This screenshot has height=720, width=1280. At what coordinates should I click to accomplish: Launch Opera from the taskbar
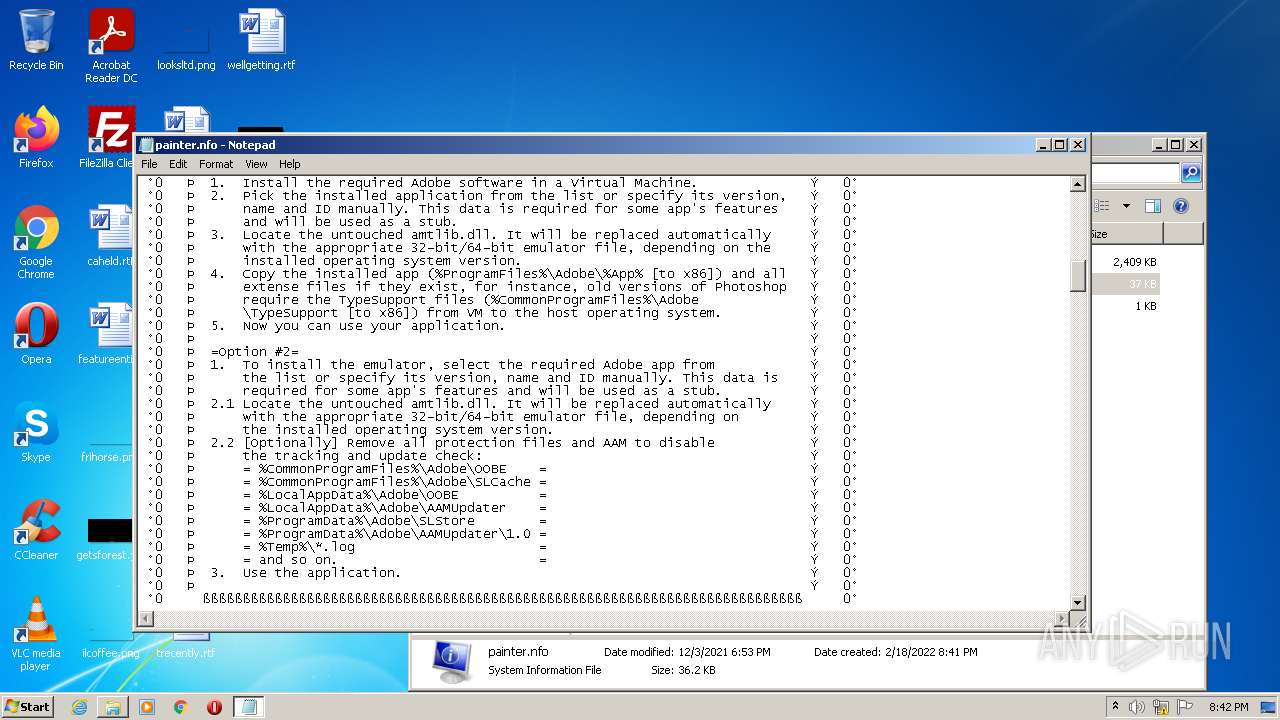click(x=214, y=707)
